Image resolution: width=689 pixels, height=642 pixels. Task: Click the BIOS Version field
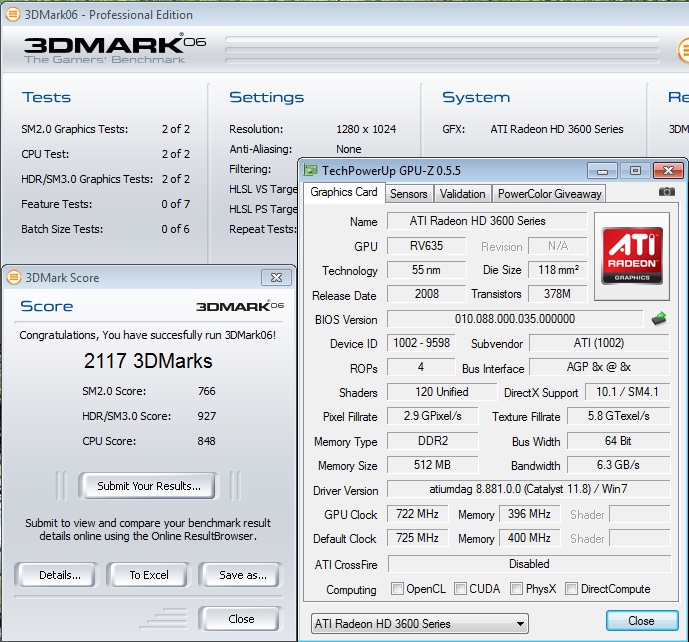(515, 319)
